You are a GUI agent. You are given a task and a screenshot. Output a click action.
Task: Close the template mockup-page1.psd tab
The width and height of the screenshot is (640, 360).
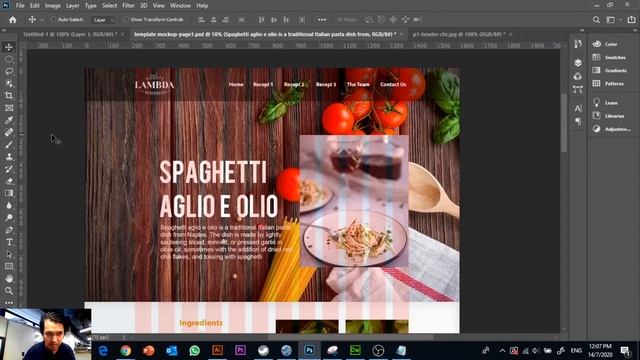click(401, 34)
